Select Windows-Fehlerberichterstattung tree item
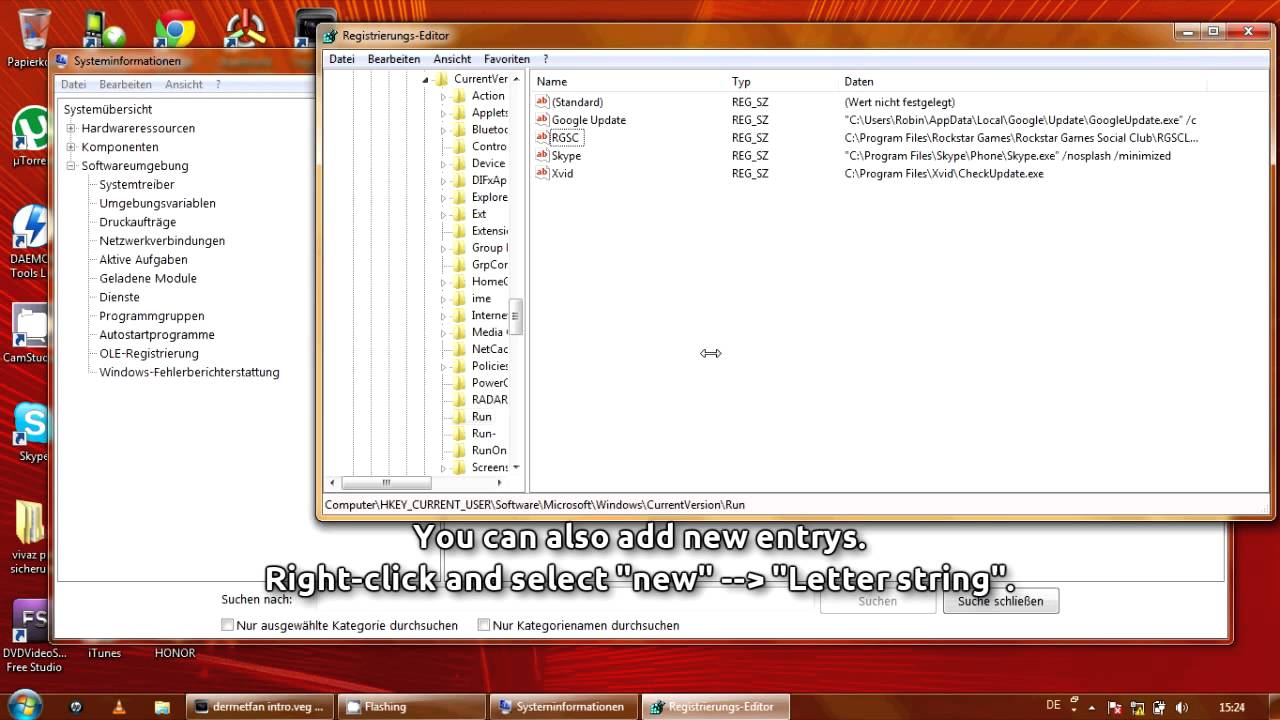 [x=189, y=372]
